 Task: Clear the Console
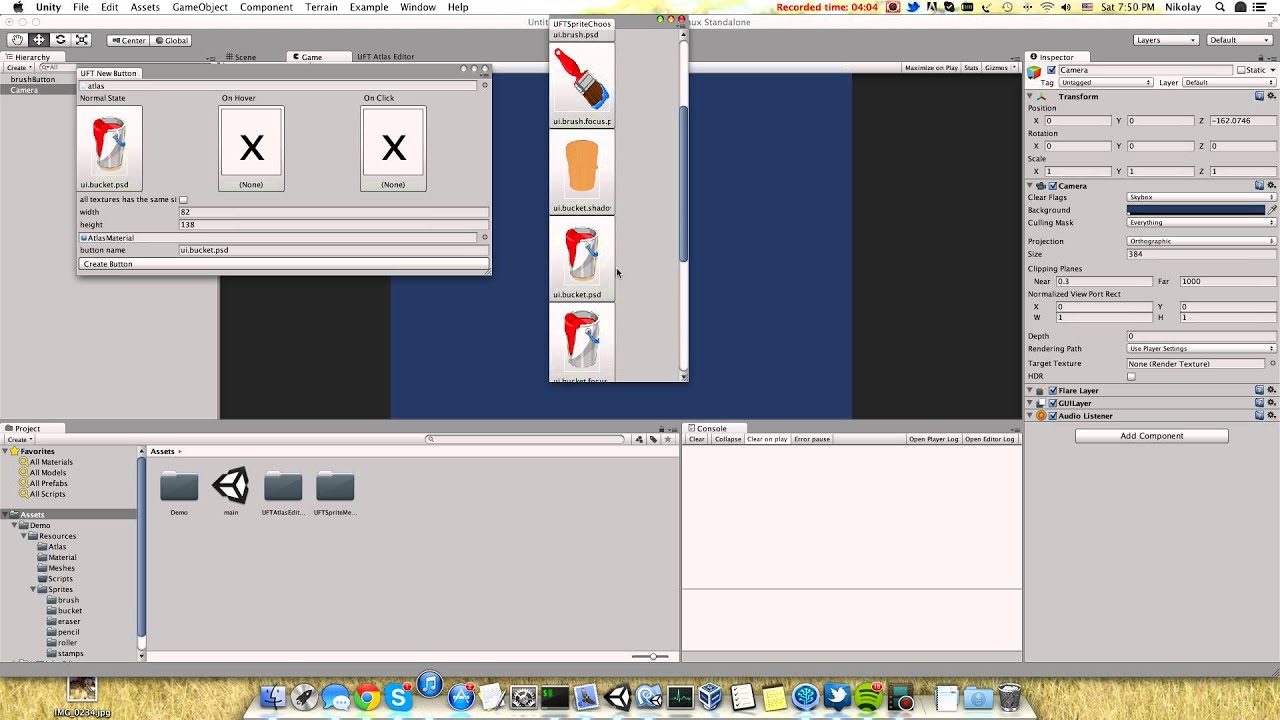coord(697,439)
